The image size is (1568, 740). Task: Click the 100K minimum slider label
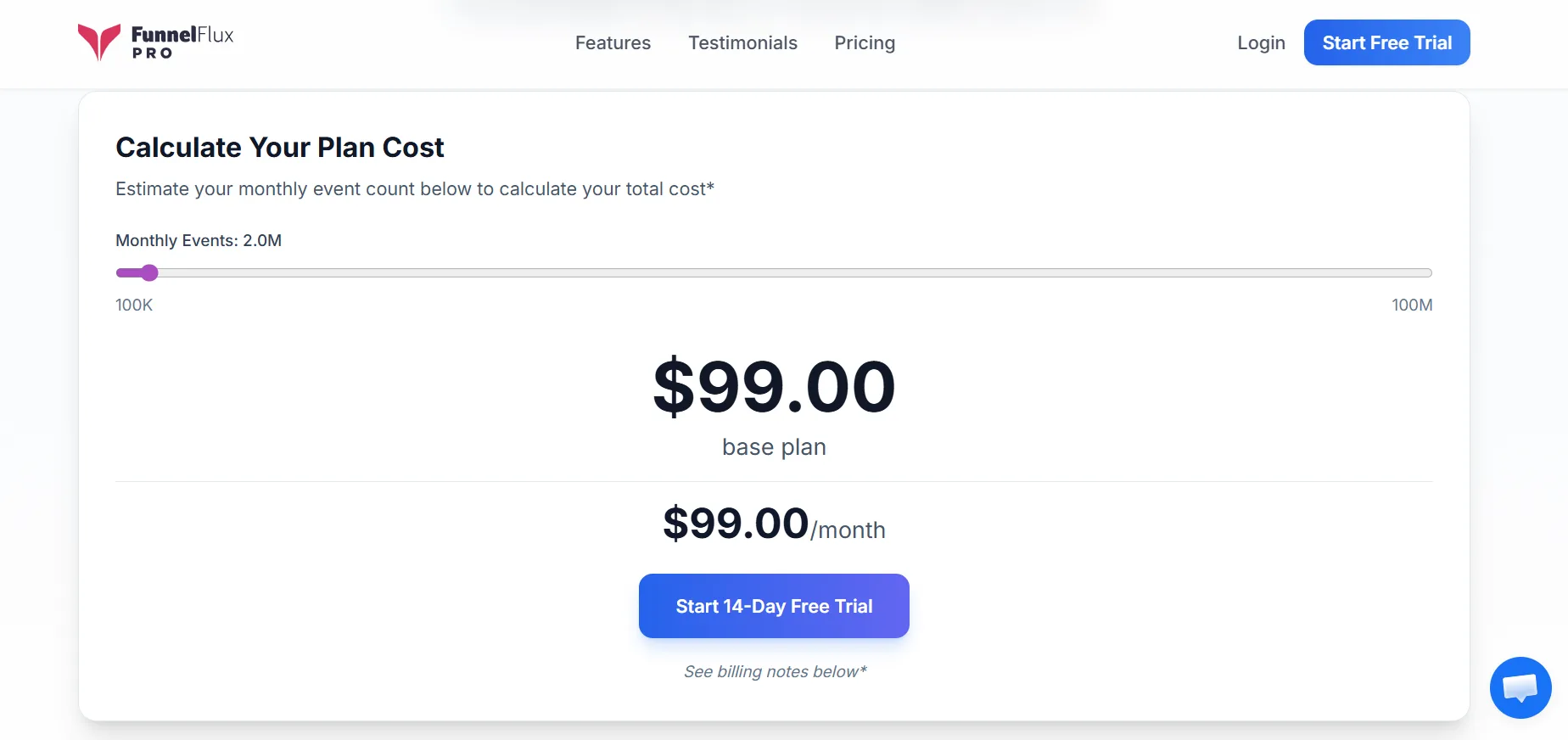134,305
